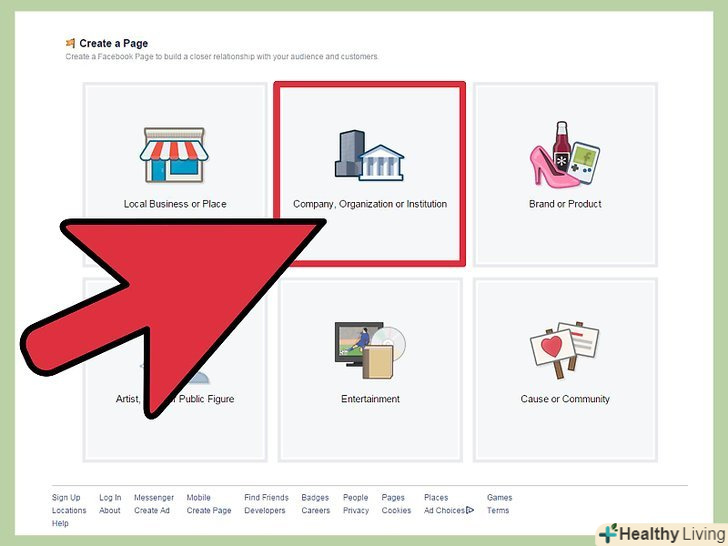Viewport: 728px width, 546px height.
Task: Open the Badges footer link
Action: tap(315, 498)
